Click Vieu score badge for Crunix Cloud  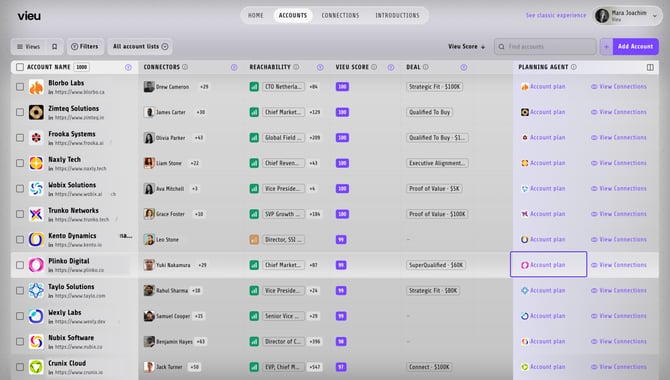pyautogui.click(x=341, y=367)
